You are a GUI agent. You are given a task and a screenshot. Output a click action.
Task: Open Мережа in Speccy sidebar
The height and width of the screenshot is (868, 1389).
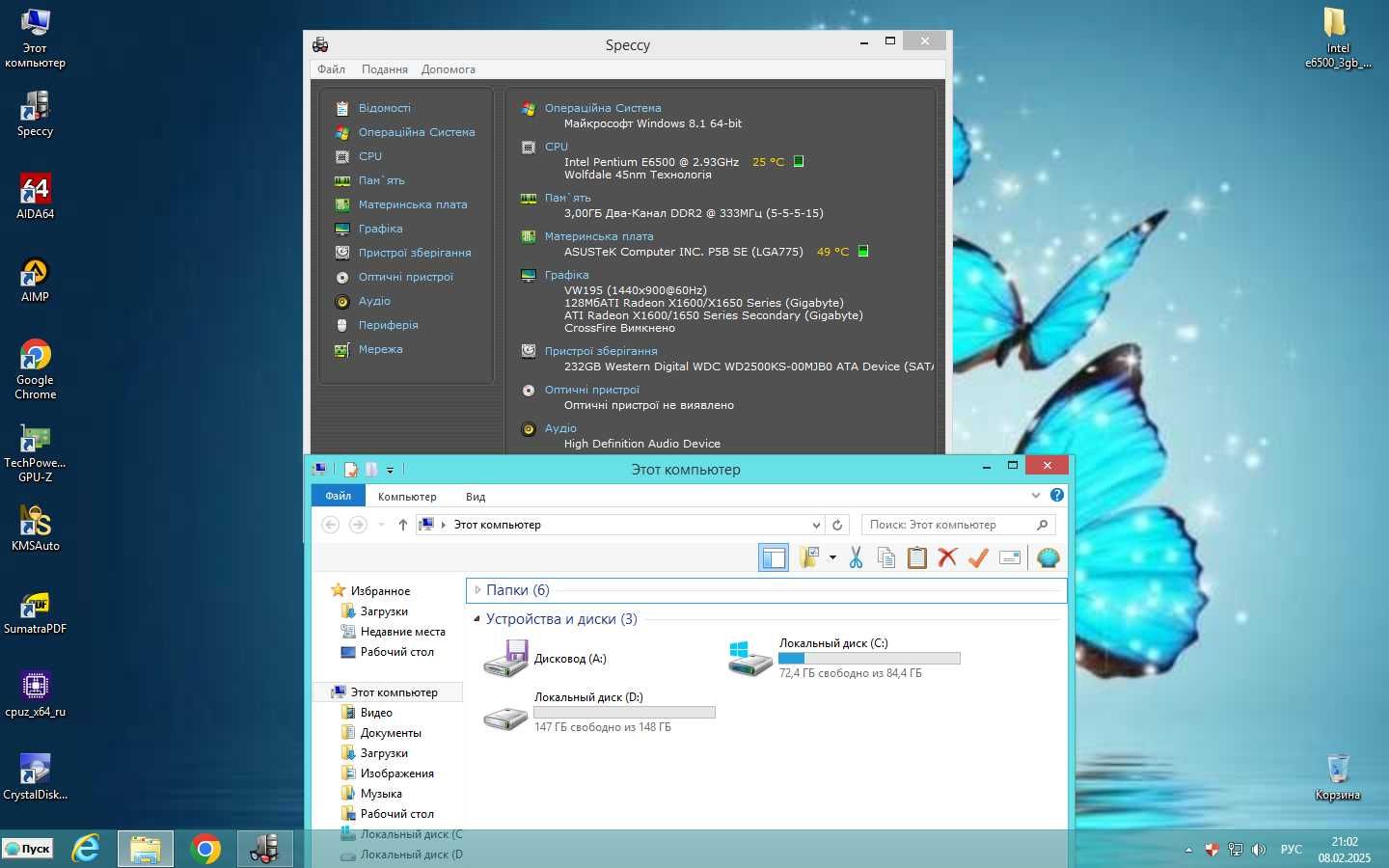pyautogui.click(x=380, y=349)
